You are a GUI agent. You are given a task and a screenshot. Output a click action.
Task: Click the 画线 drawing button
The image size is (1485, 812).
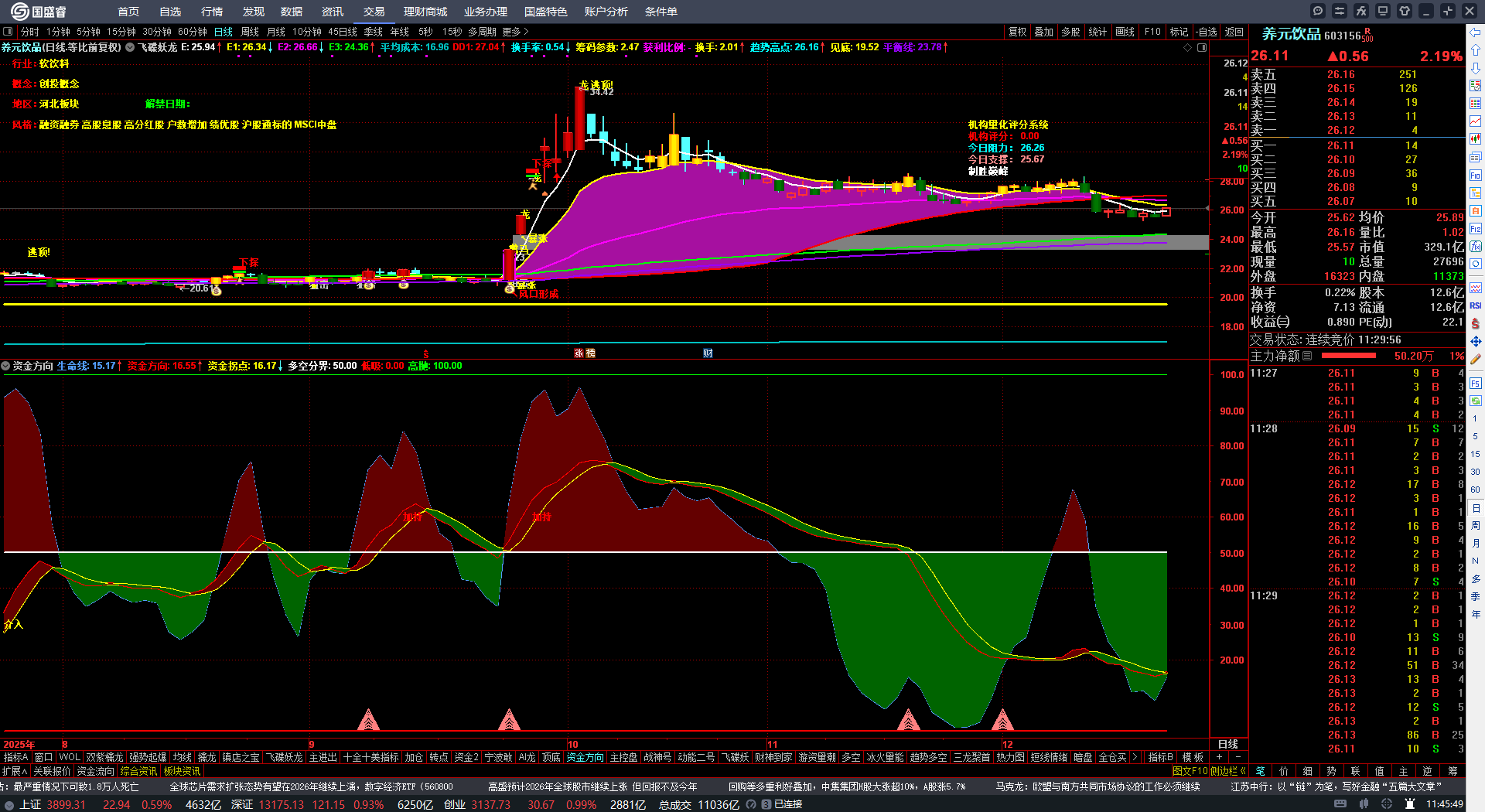coord(1125,32)
